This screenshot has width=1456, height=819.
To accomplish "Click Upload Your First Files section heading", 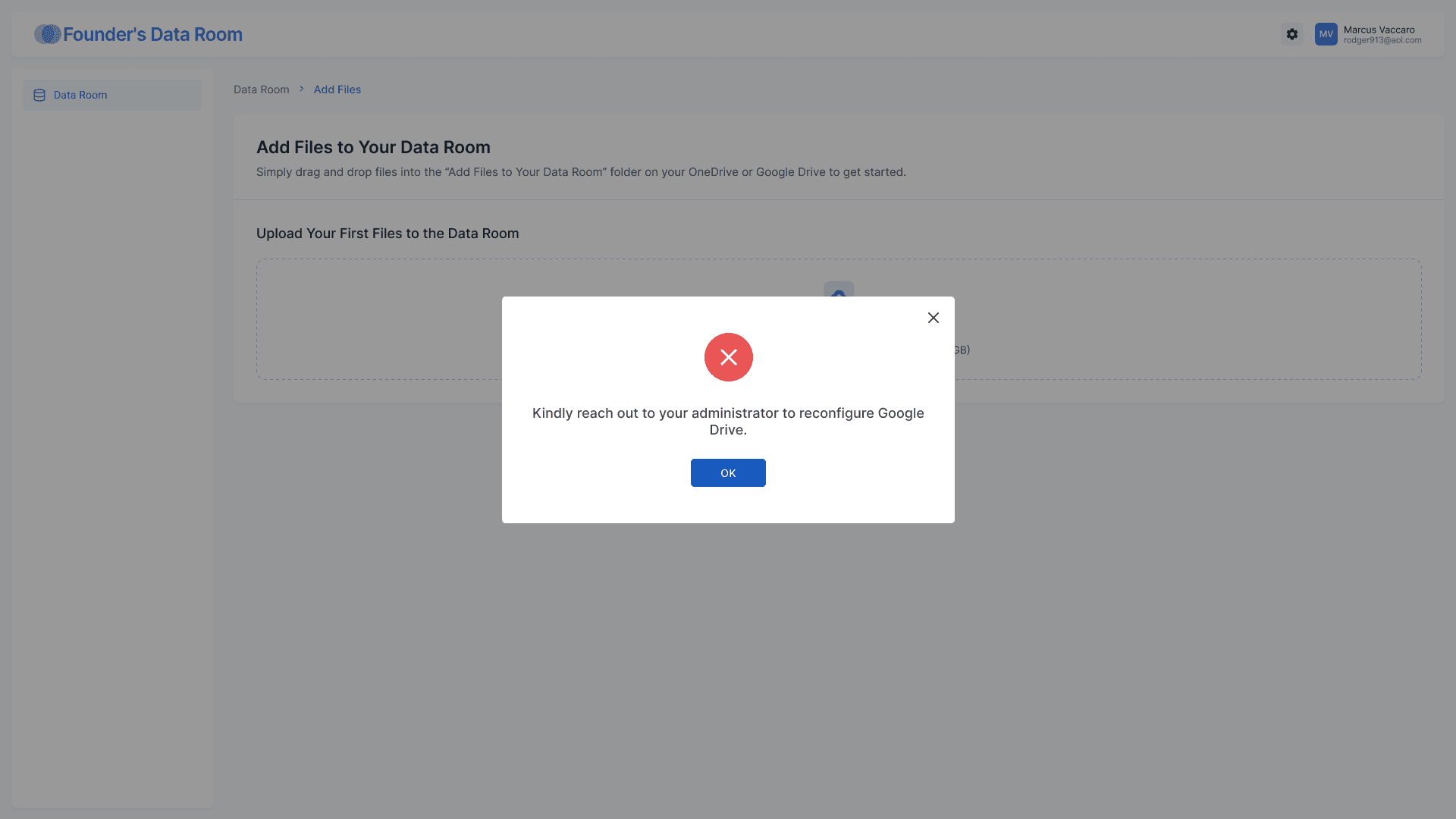I will tap(388, 234).
